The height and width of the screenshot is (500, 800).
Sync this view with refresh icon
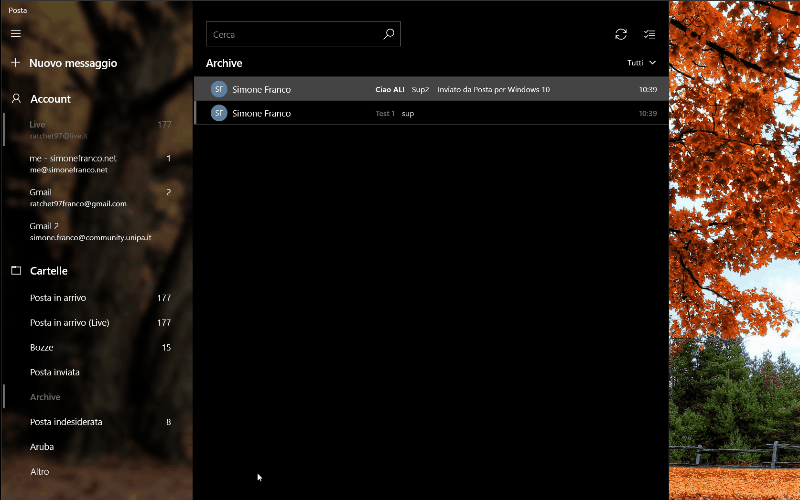click(x=621, y=34)
